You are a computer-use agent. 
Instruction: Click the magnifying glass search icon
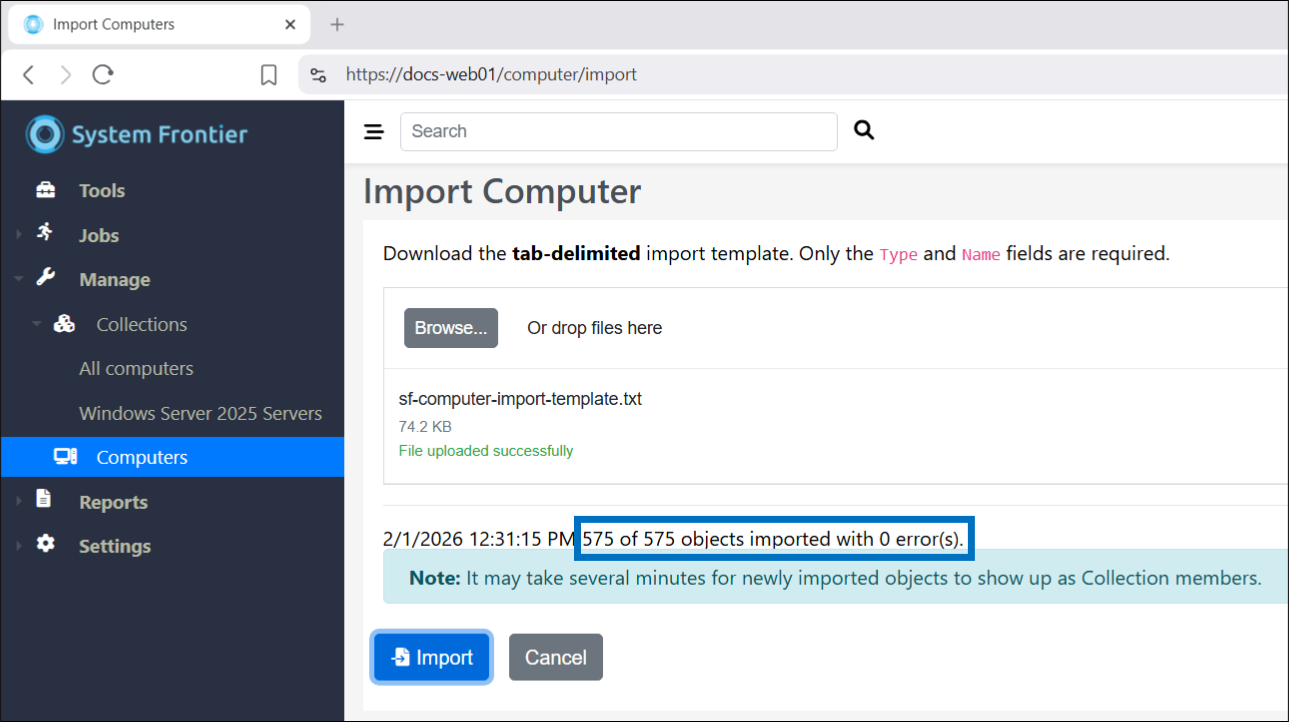point(864,130)
